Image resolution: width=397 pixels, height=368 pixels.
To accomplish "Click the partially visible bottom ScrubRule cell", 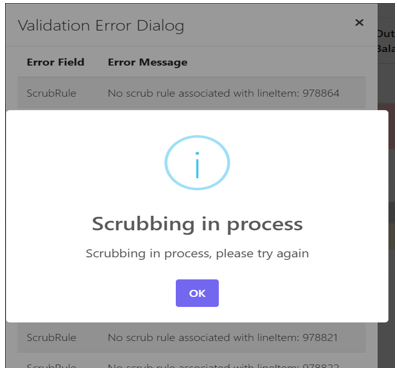I will click(x=51, y=365).
